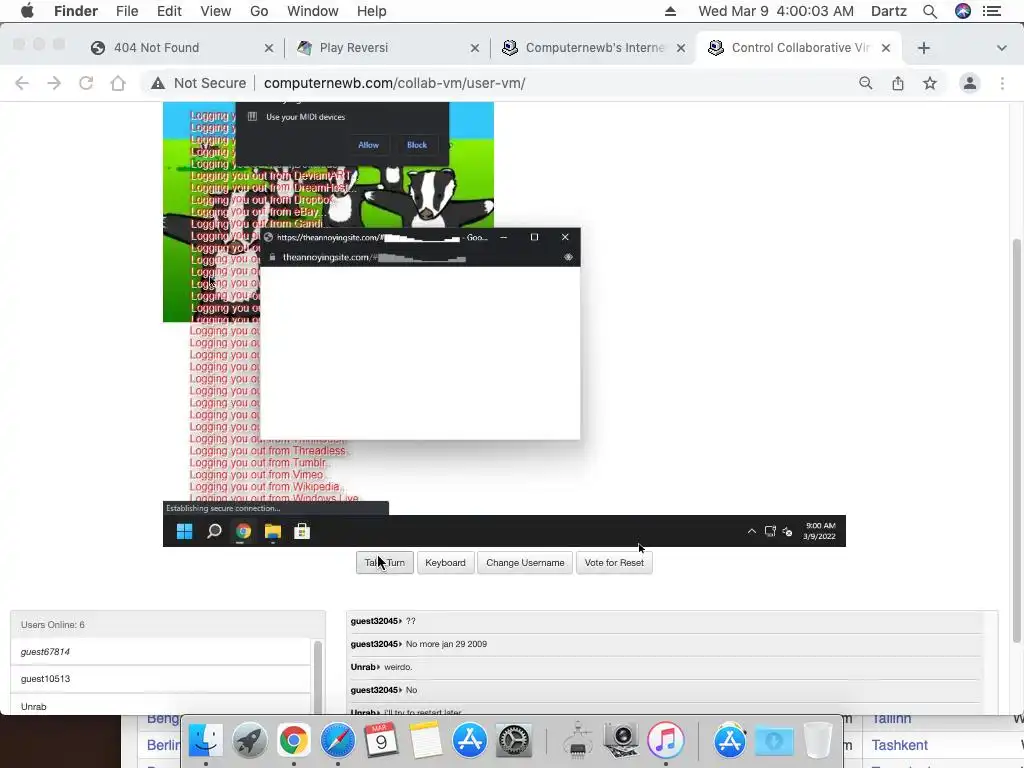This screenshot has height=768, width=1024.
Task: Select user guest10513 in users list
Action: 161,679
